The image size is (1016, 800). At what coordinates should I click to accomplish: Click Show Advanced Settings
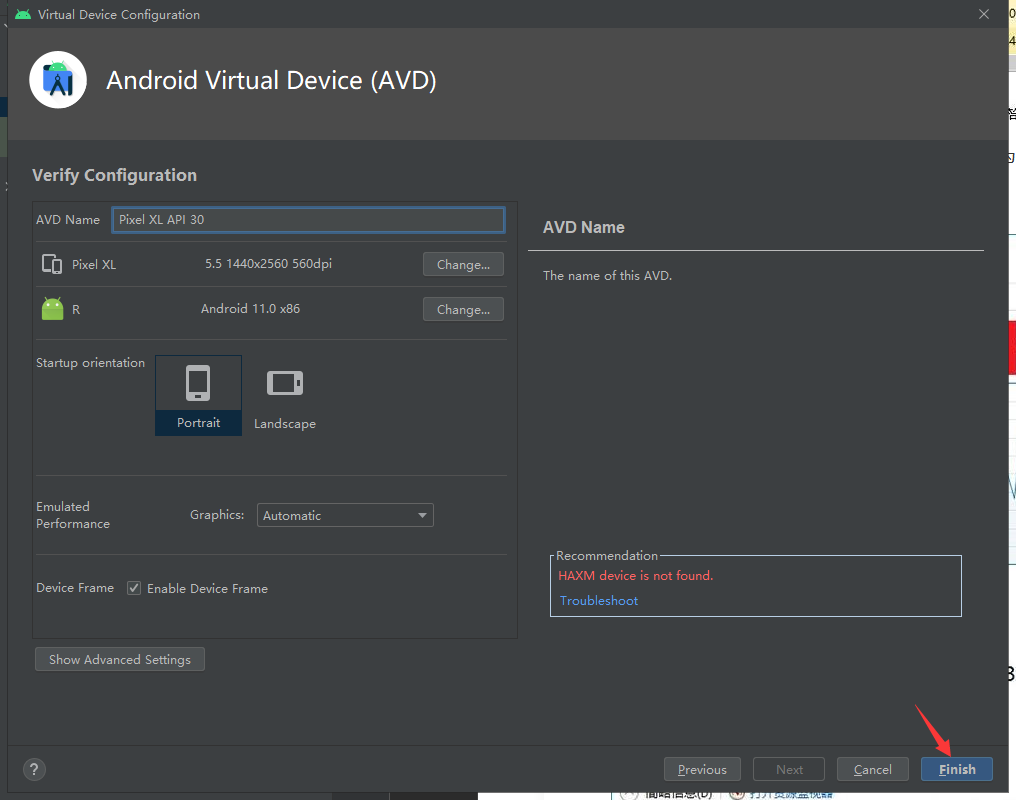tap(120, 659)
